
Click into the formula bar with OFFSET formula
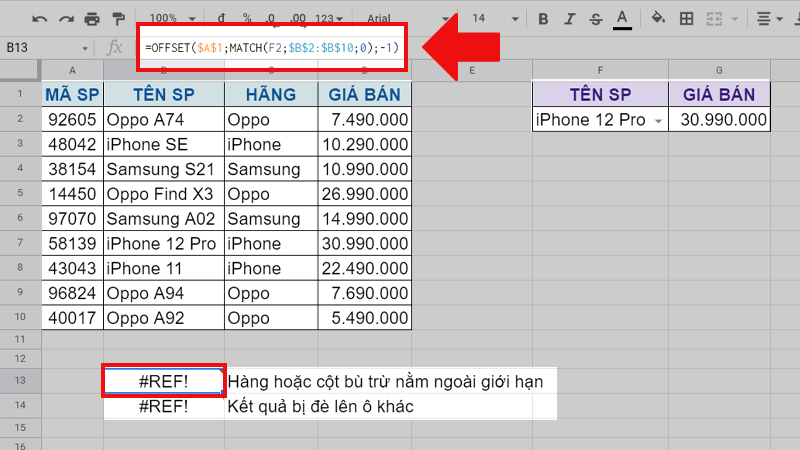click(271, 48)
